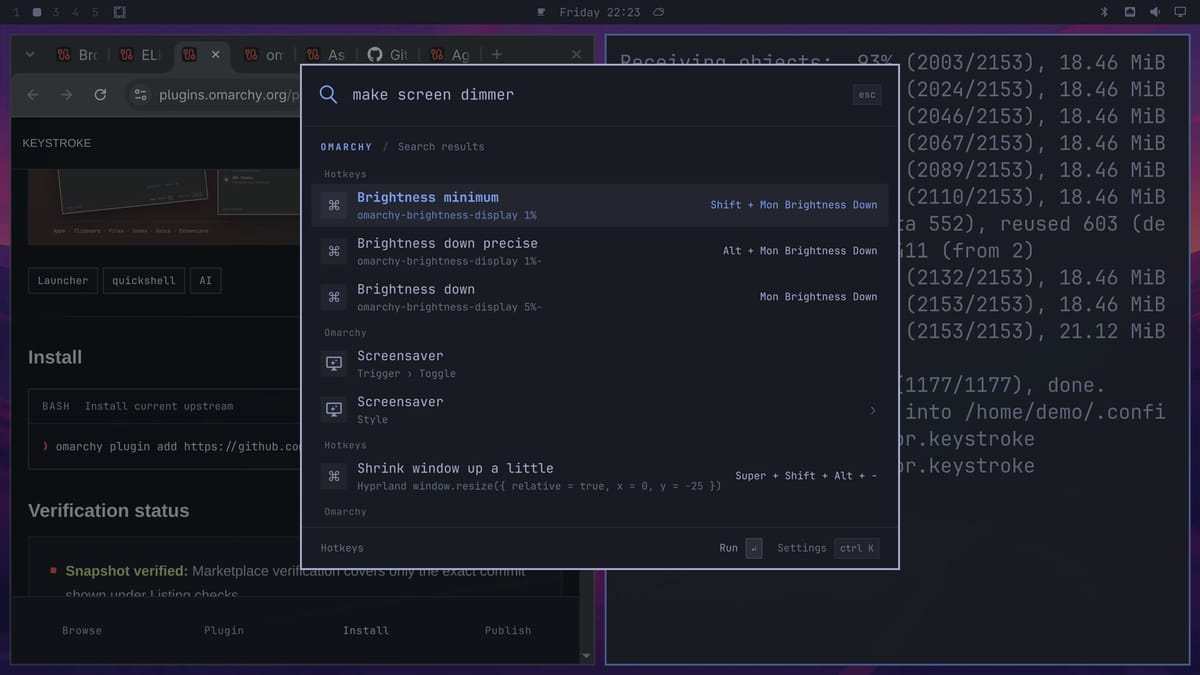The image size is (1200, 675).
Task: Switch to workspace 3
Action: click(56, 12)
